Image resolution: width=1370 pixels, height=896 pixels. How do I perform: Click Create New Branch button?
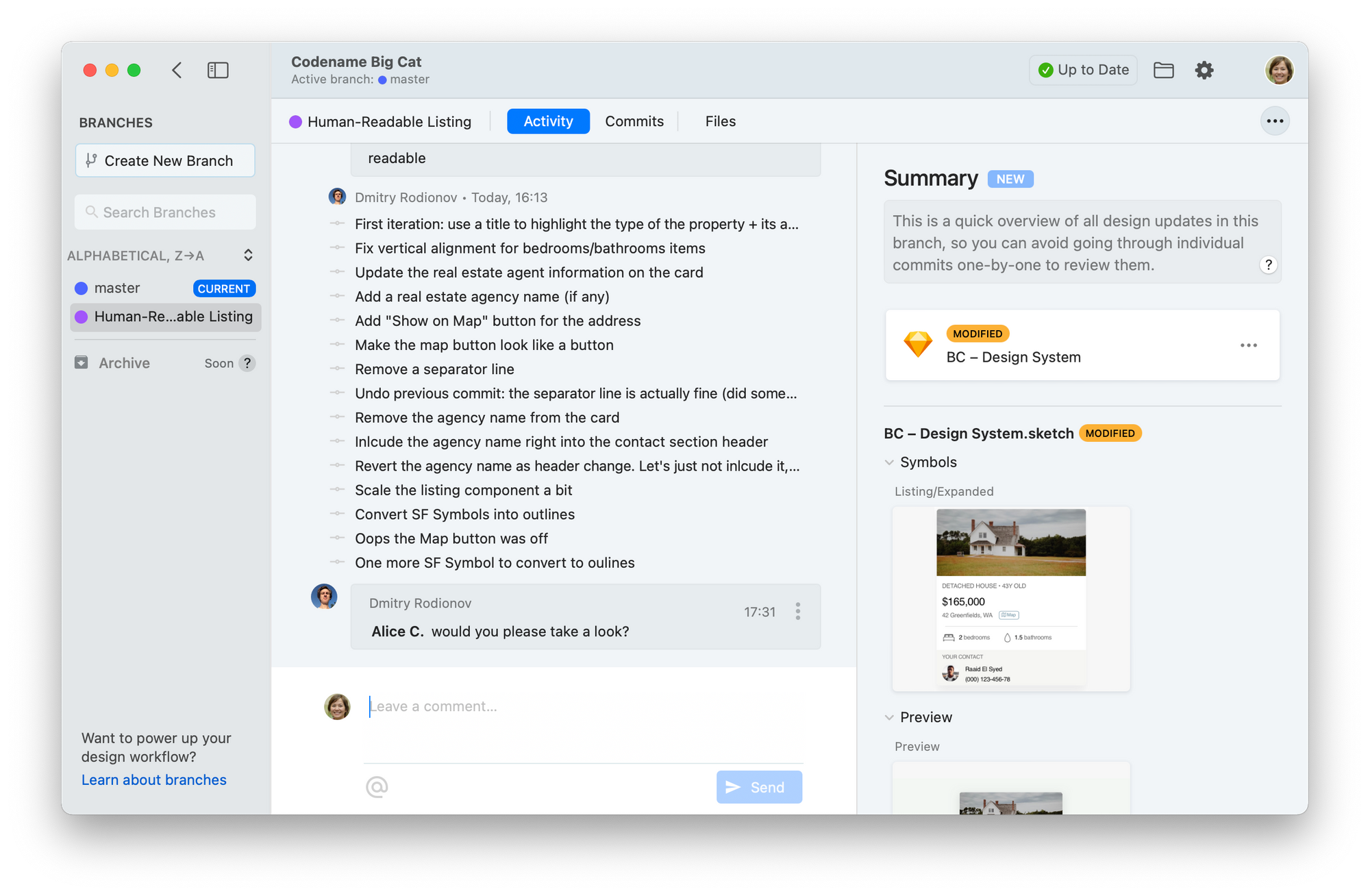tap(165, 161)
